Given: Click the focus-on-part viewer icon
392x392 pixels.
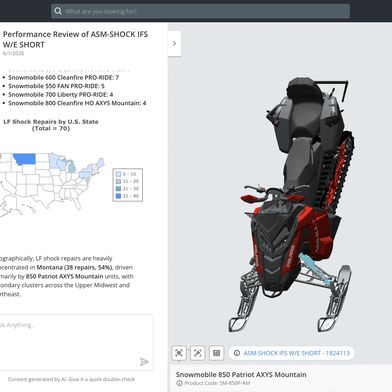Looking at the screenshot, I should coord(179,353).
